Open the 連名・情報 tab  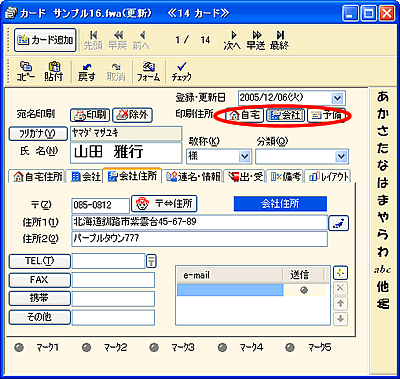[x=193, y=176]
